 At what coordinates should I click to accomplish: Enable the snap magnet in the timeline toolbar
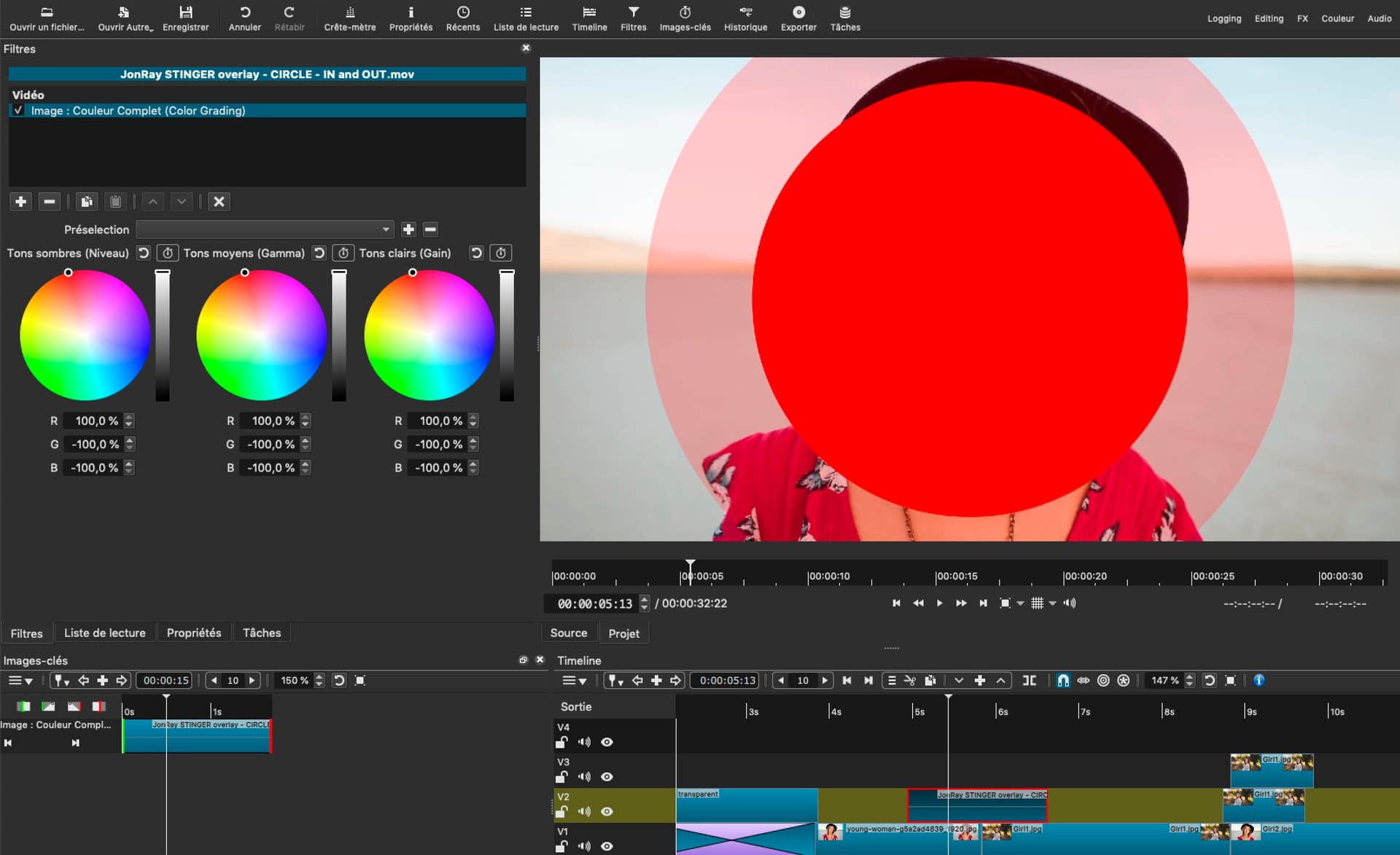(1062, 680)
